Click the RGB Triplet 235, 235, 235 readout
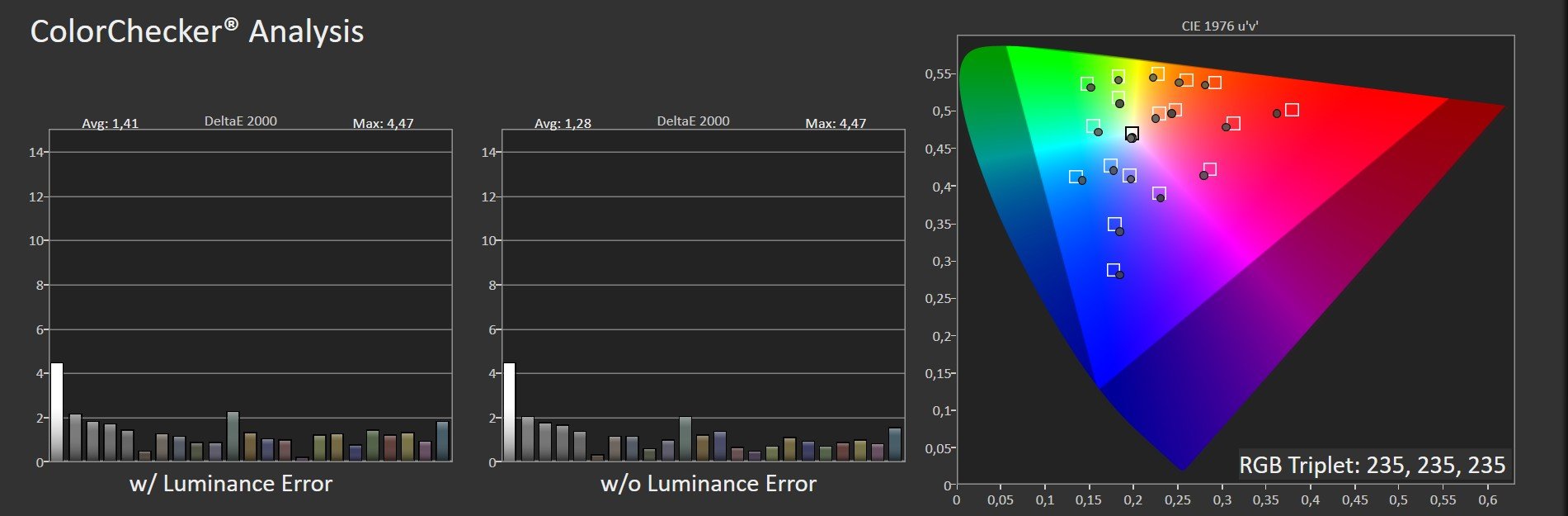 pos(1372,466)
